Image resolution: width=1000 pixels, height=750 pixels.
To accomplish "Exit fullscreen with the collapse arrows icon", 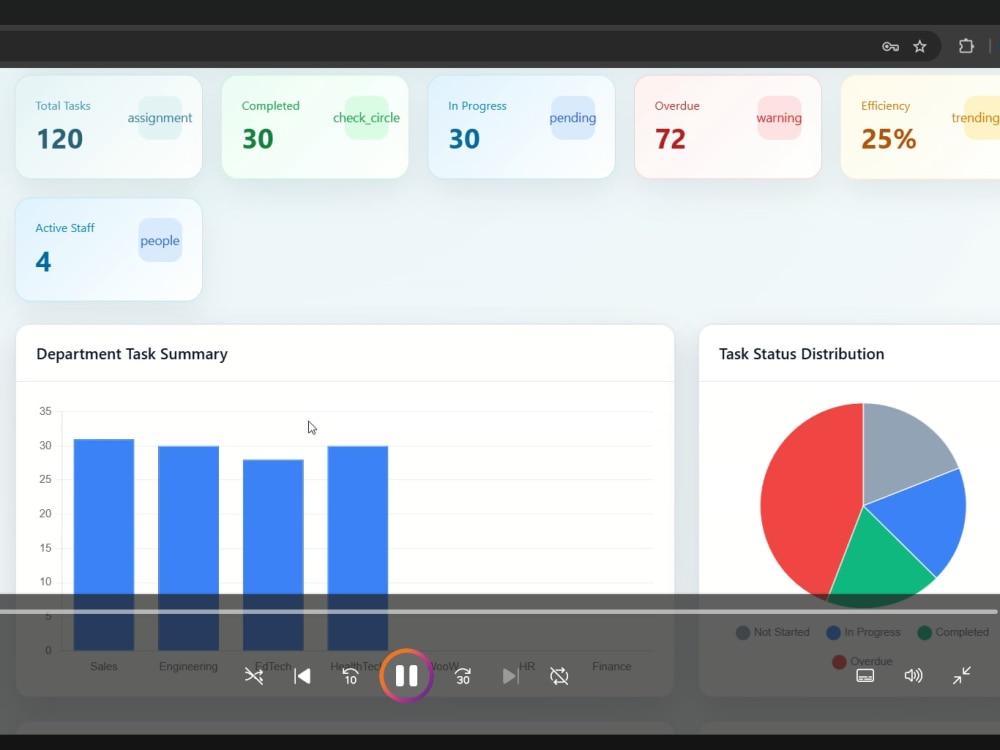I will pyautogui.click(x=962, y=675).
